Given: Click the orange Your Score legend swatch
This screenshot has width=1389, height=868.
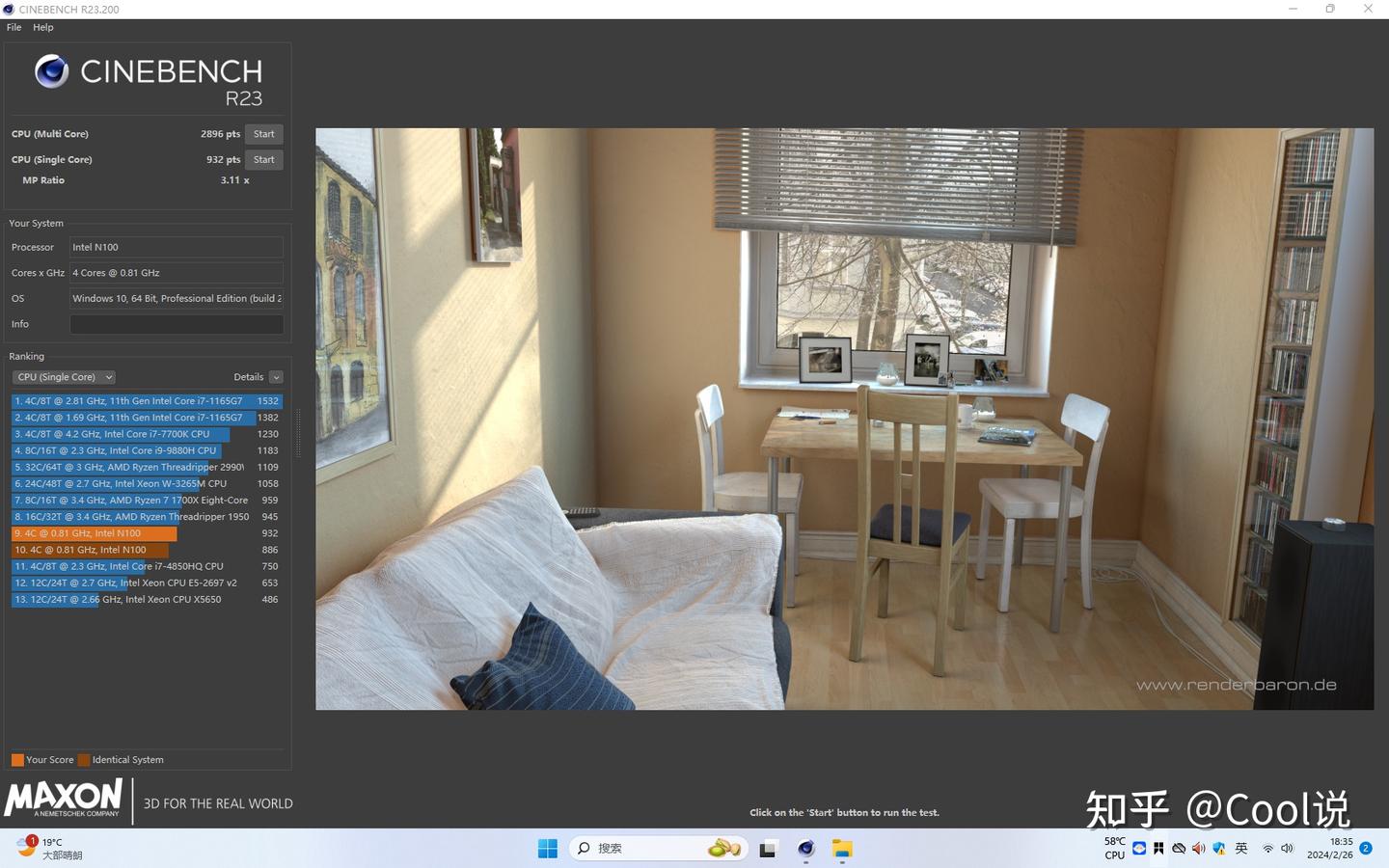Looking at the screenshot, I should pyautogui.click(x=17, y=760).
